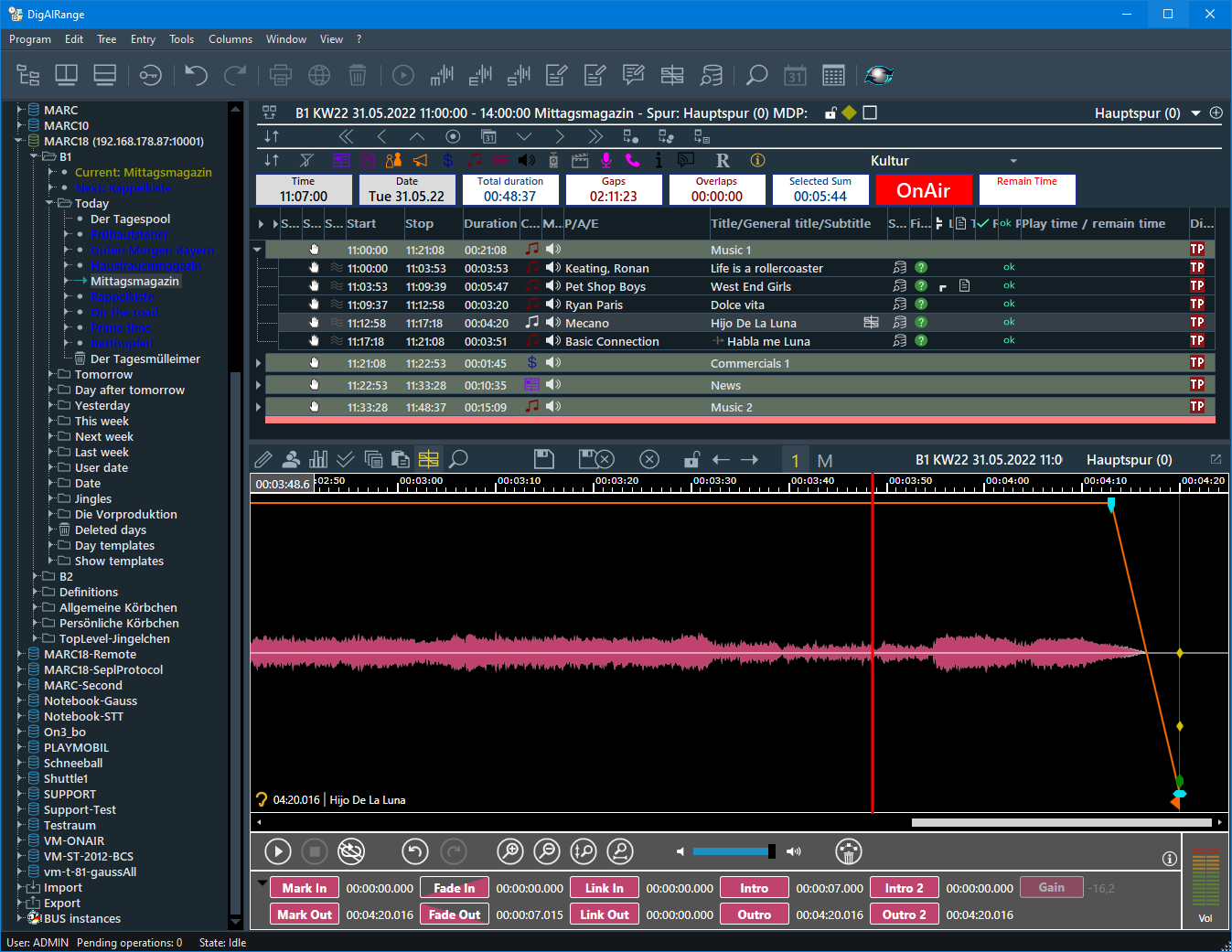Image resolution: width=1232 pixels, height=952 pixels.
Task: Click the blue volume slider
Action: [730, 851]
